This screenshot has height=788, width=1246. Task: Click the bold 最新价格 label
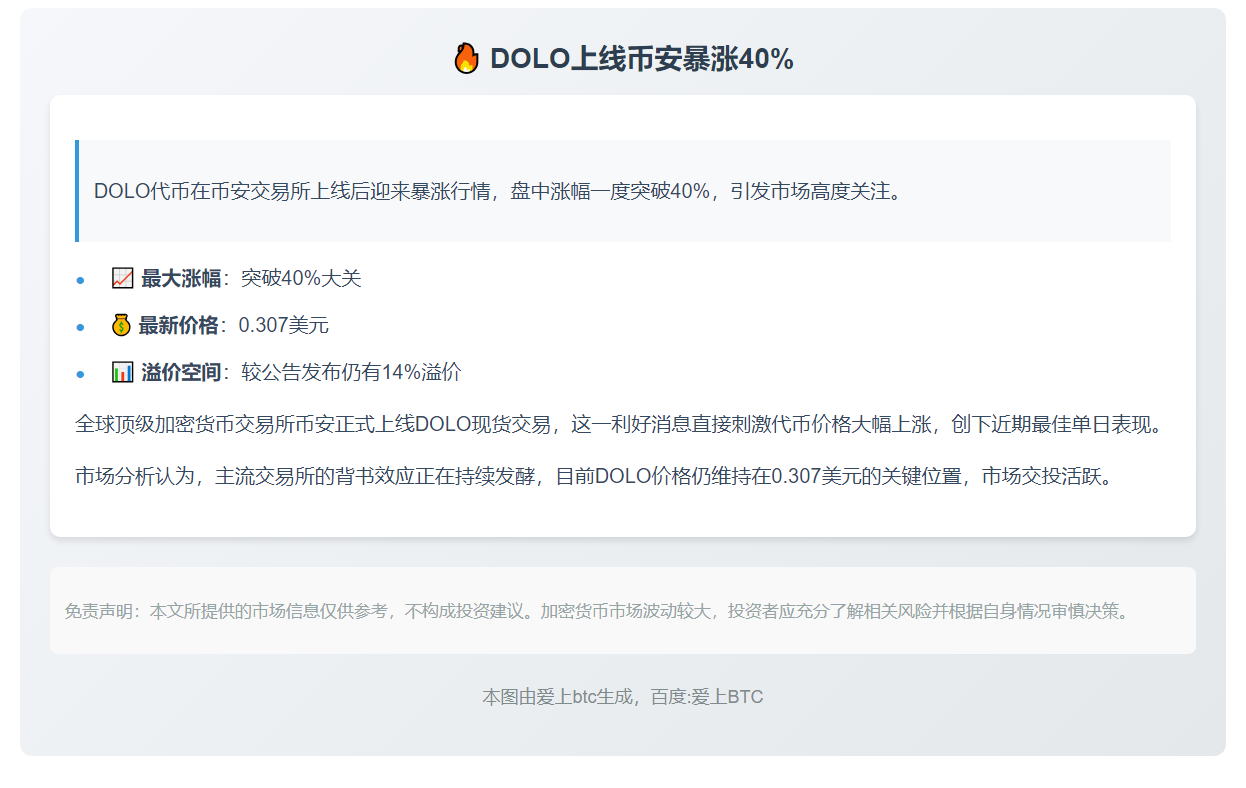[x=178, y=325]
